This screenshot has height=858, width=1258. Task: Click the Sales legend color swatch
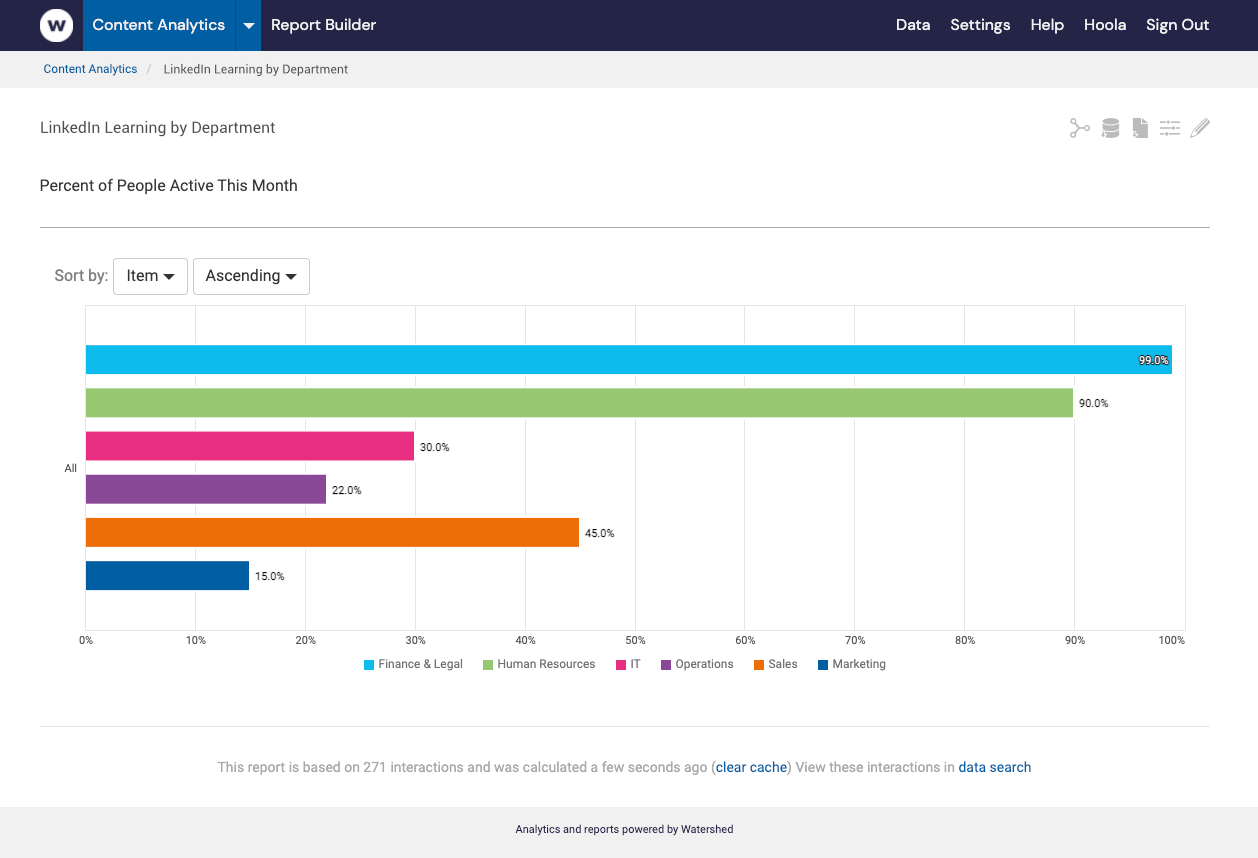[x=758, y=664]
